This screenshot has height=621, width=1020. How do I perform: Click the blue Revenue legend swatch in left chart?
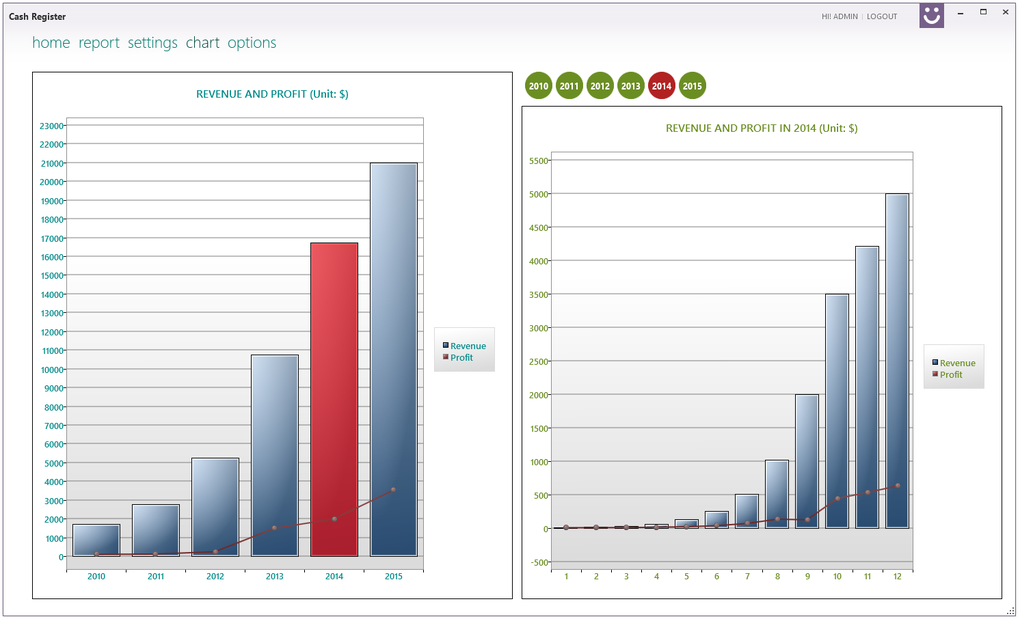click(x=446, y=345)
